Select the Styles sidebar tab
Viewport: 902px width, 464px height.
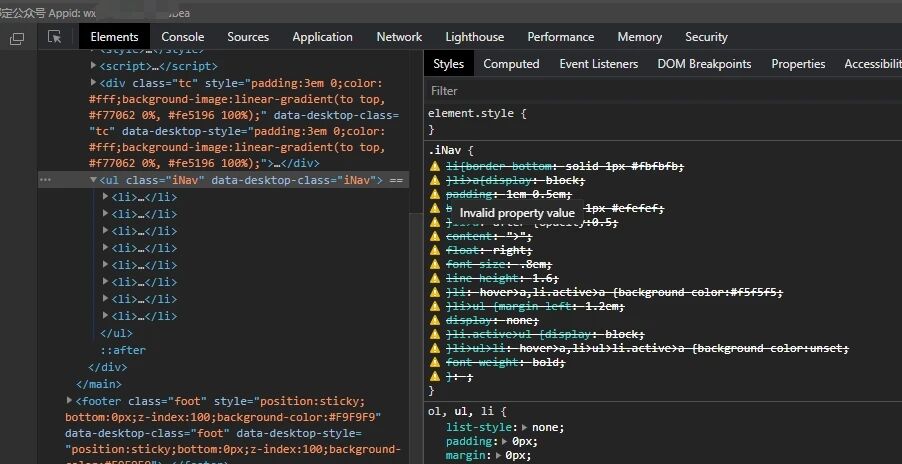click(x=449, y=64)
